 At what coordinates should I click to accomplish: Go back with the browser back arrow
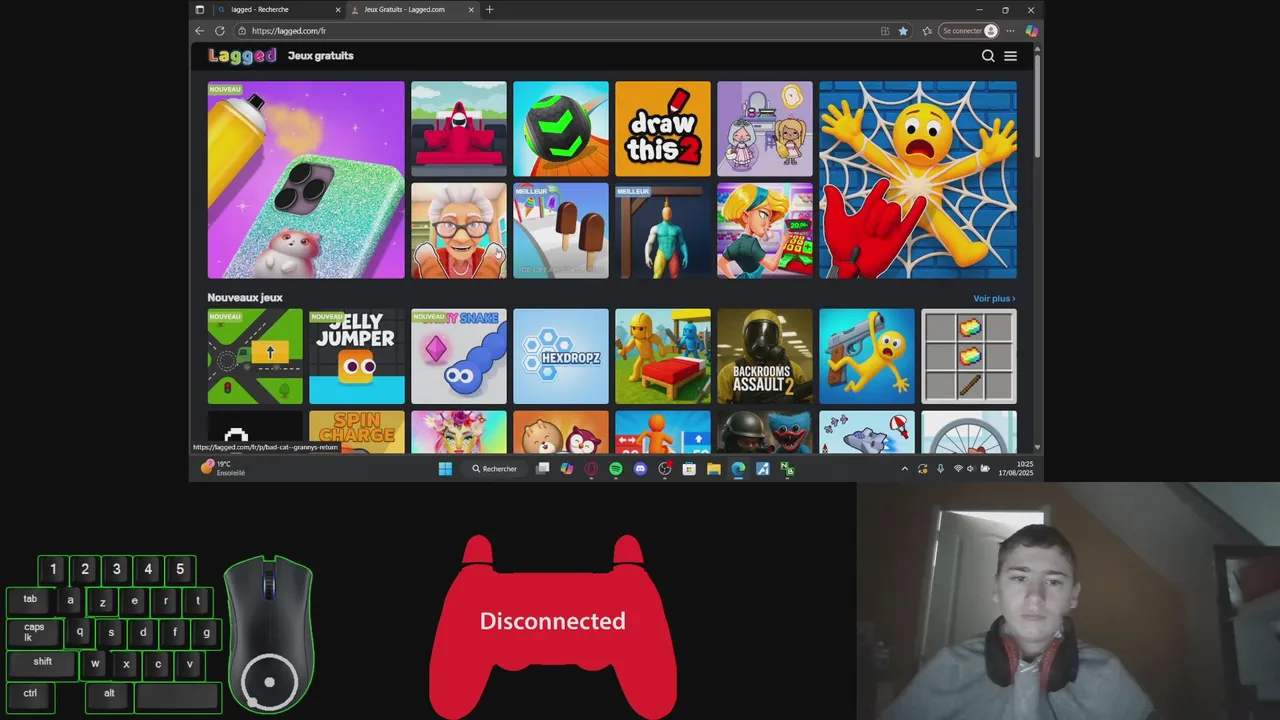[x=199, y=31]
